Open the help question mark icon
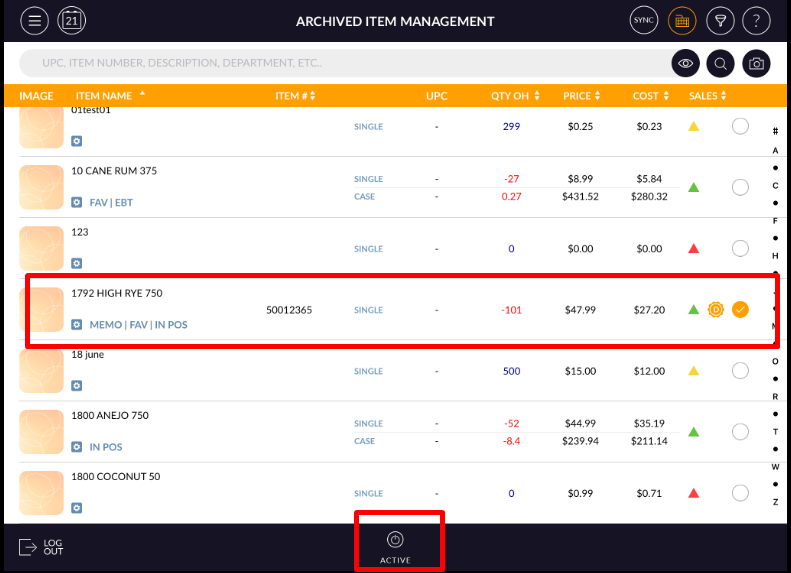 coord(757,20)
